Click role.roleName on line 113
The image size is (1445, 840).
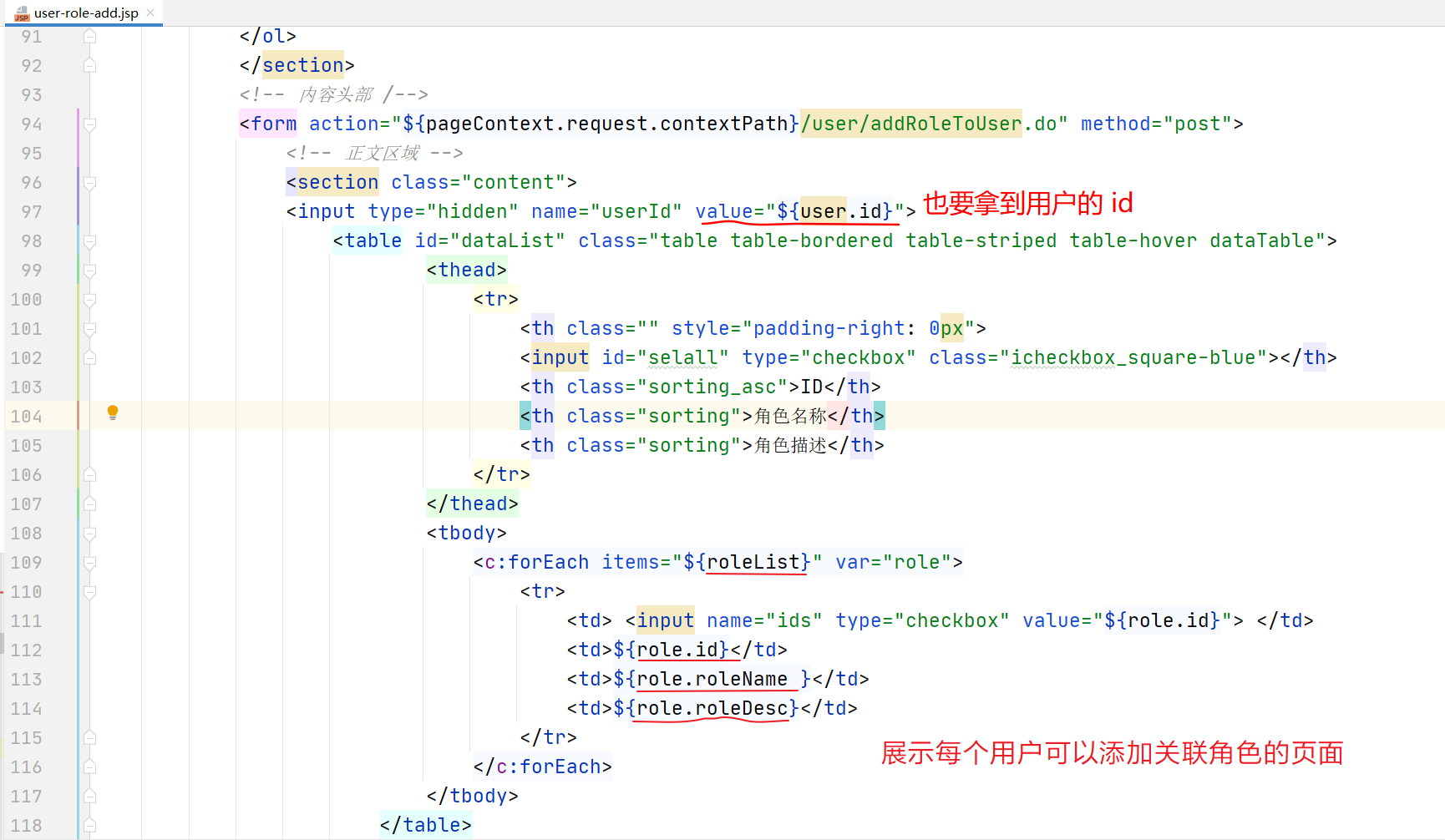pyautogui.click(x=712, y=679)
